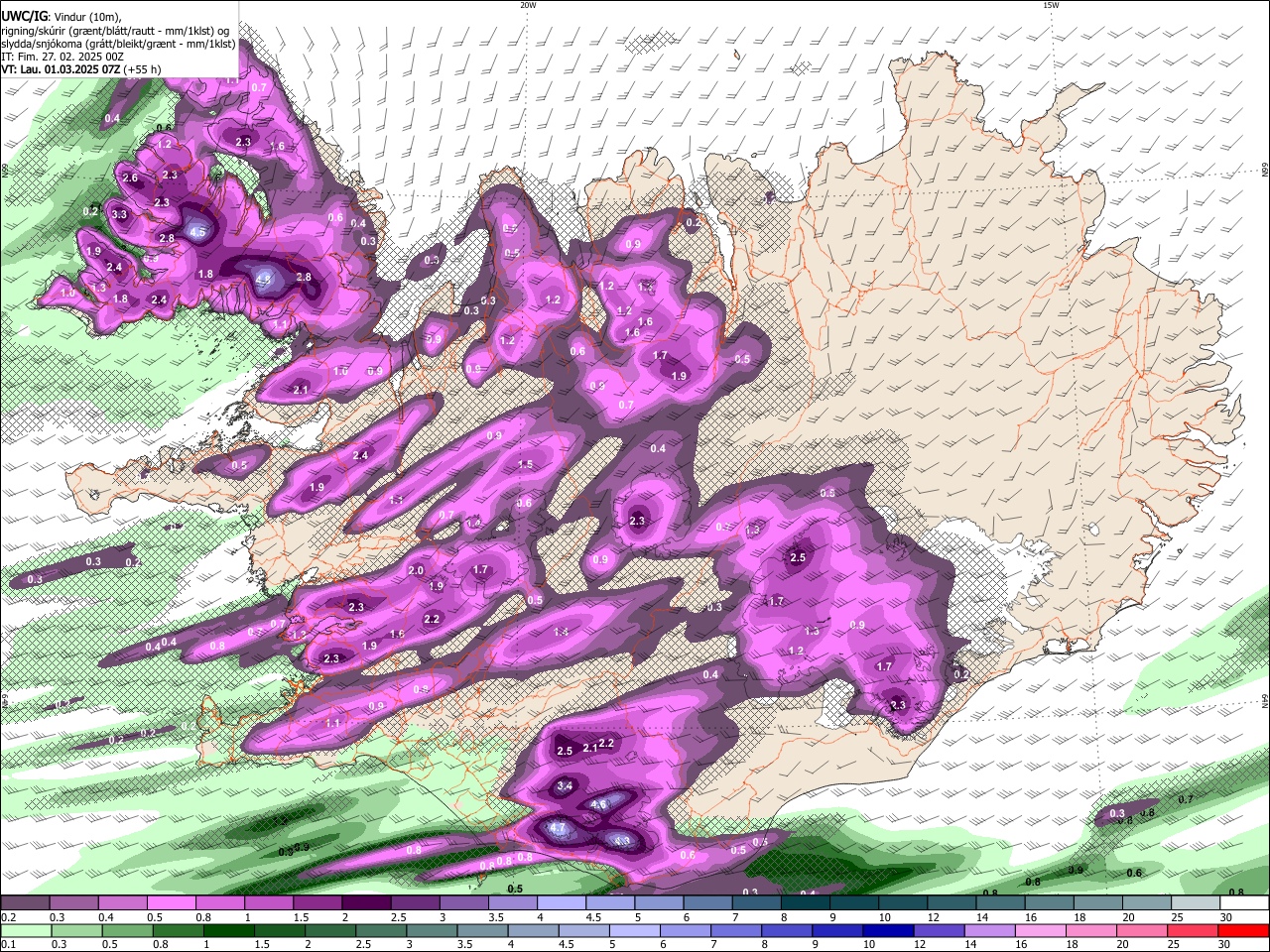The width and height of the screenshot is (1270, 952).
Task: Click the upper-row "14" legend label
Action: (x=982, y=917)
